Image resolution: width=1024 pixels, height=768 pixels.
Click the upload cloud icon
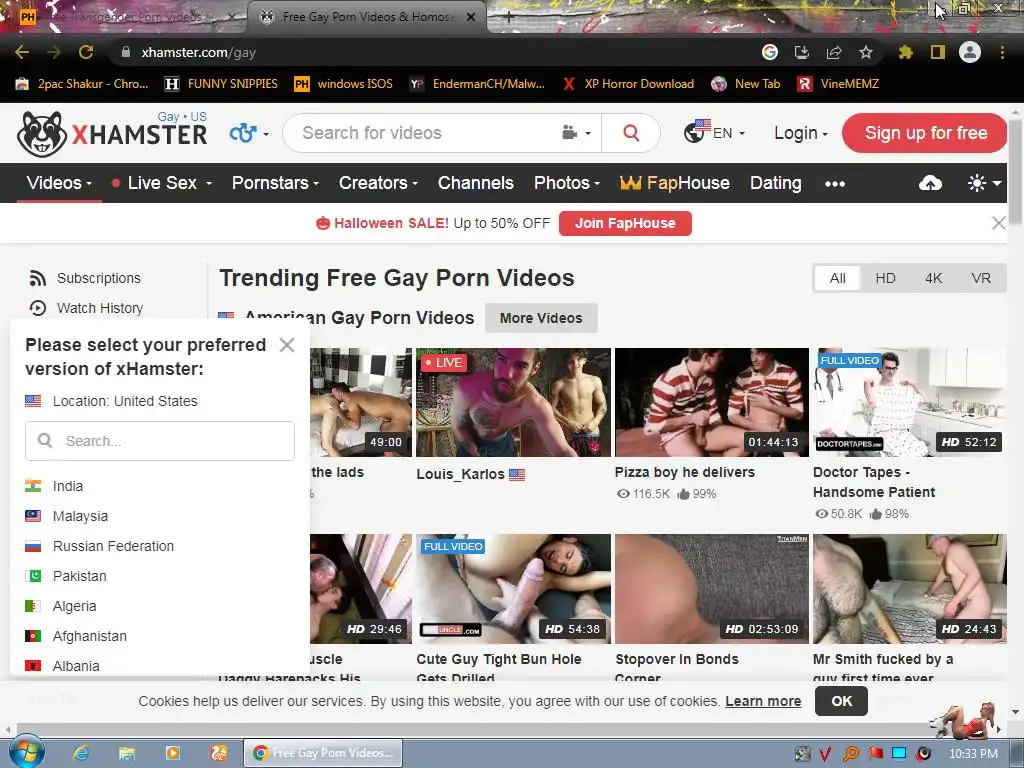(x=930, y=184)
